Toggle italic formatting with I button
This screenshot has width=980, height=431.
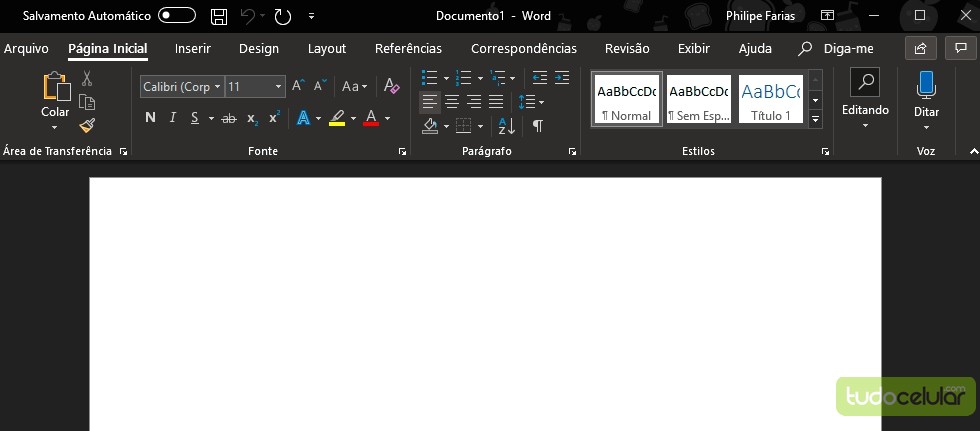172,118
